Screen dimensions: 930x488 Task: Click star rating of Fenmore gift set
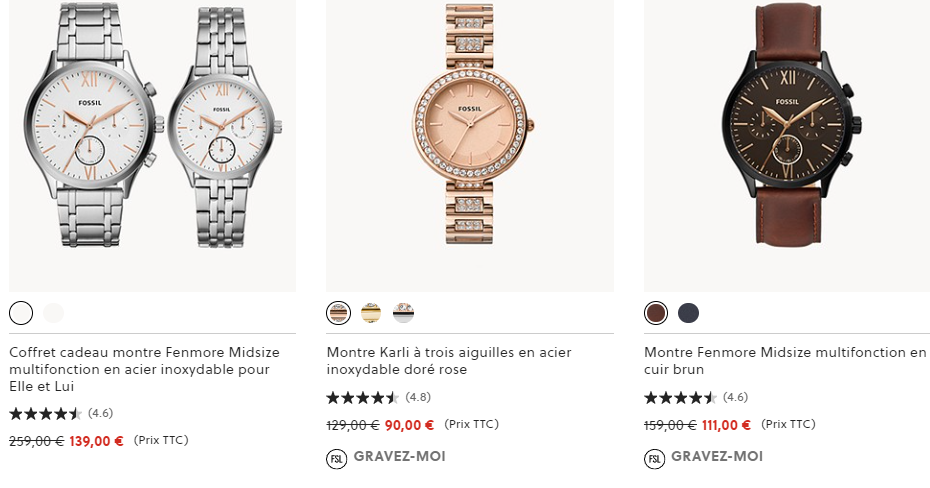point(46,413)
